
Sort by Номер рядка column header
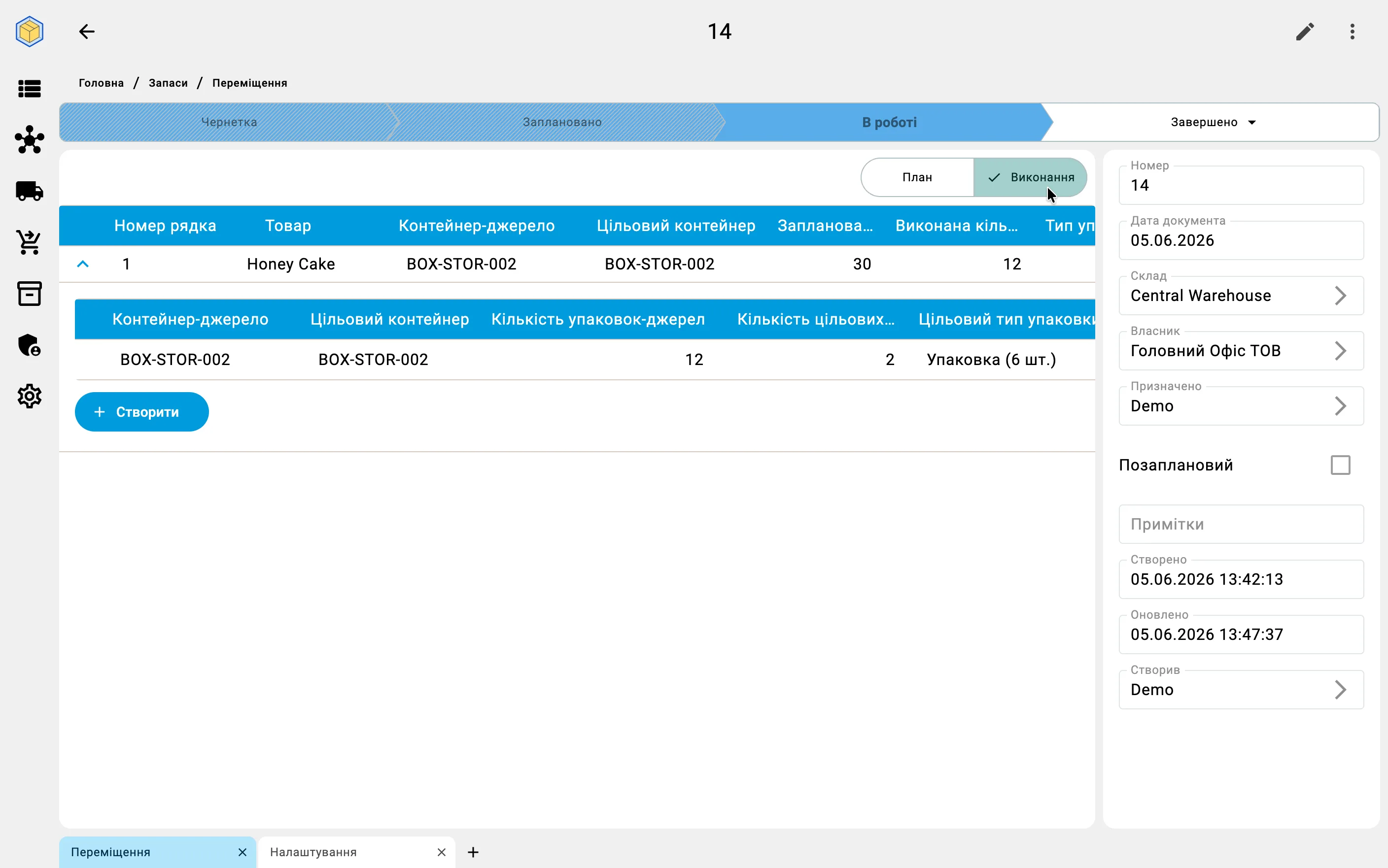(x=166, y=226)
